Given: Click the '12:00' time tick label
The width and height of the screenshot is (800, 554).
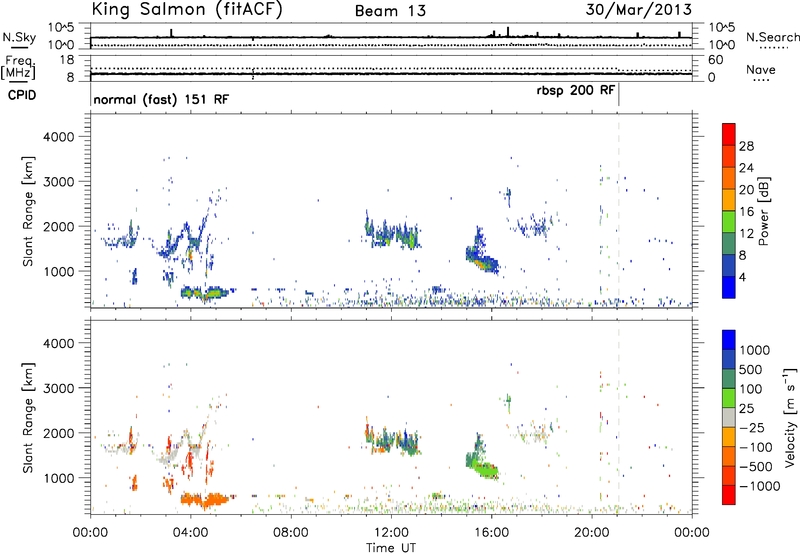Looking at the screenshot, I should pos(391,533).
